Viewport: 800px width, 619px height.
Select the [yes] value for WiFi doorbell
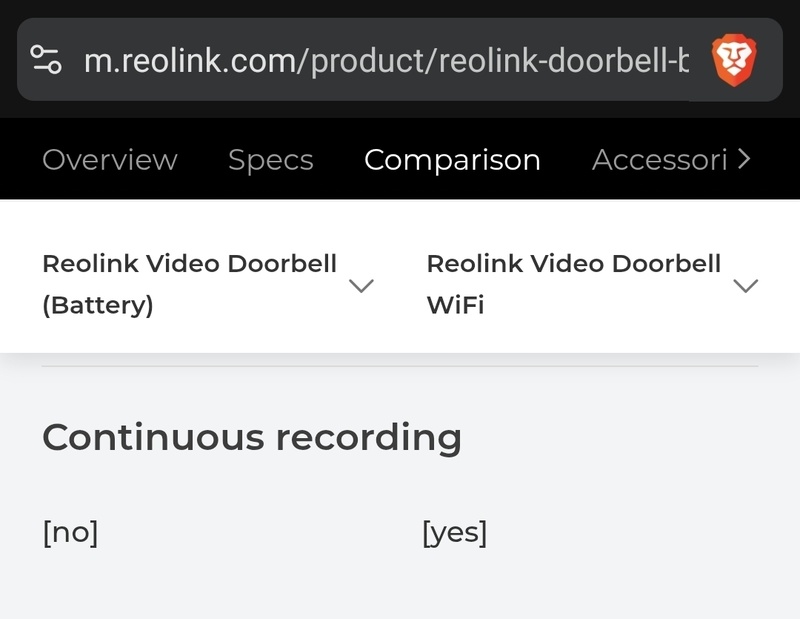[454, 533]
